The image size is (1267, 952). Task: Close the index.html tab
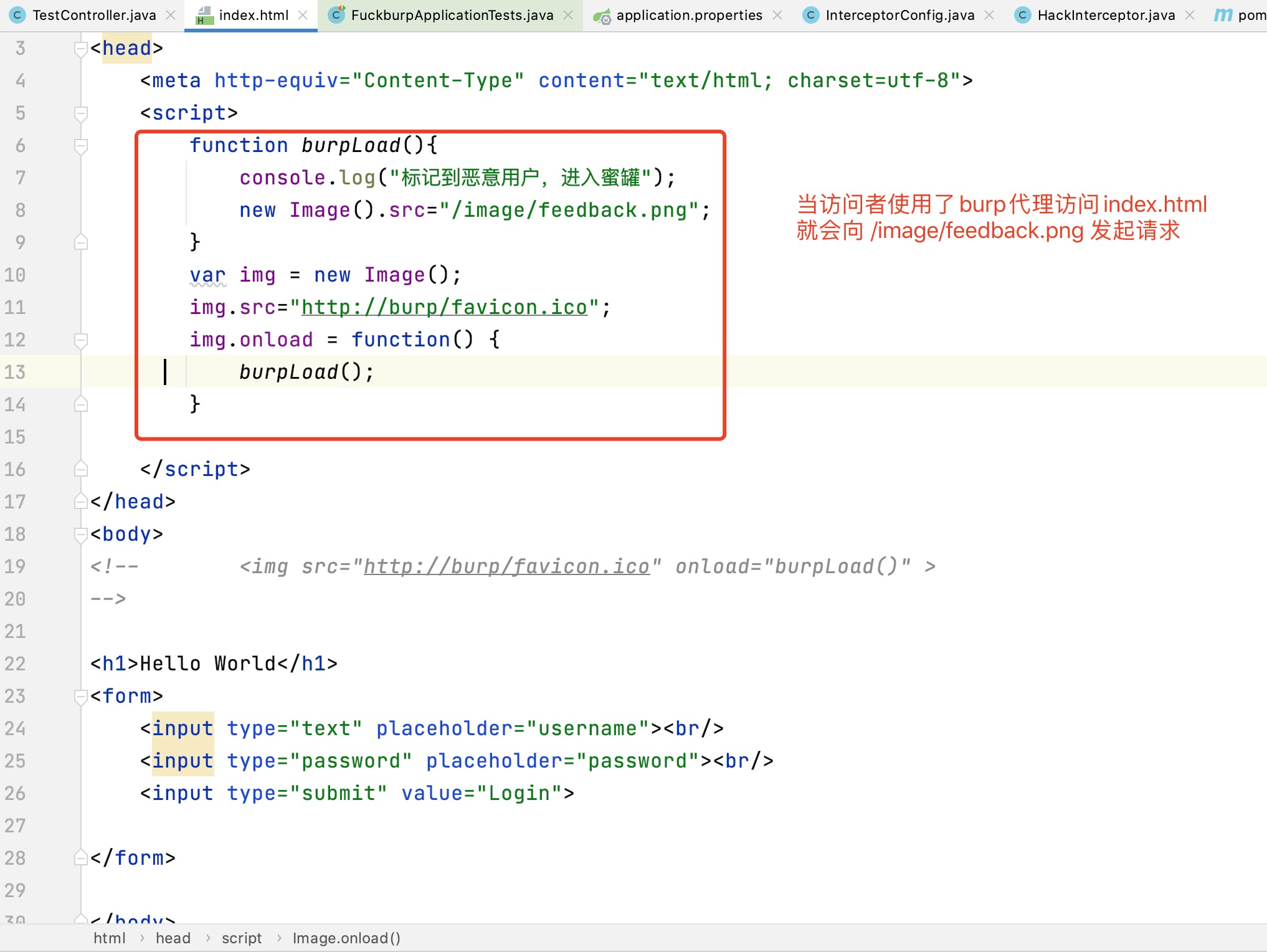point(303,15)
